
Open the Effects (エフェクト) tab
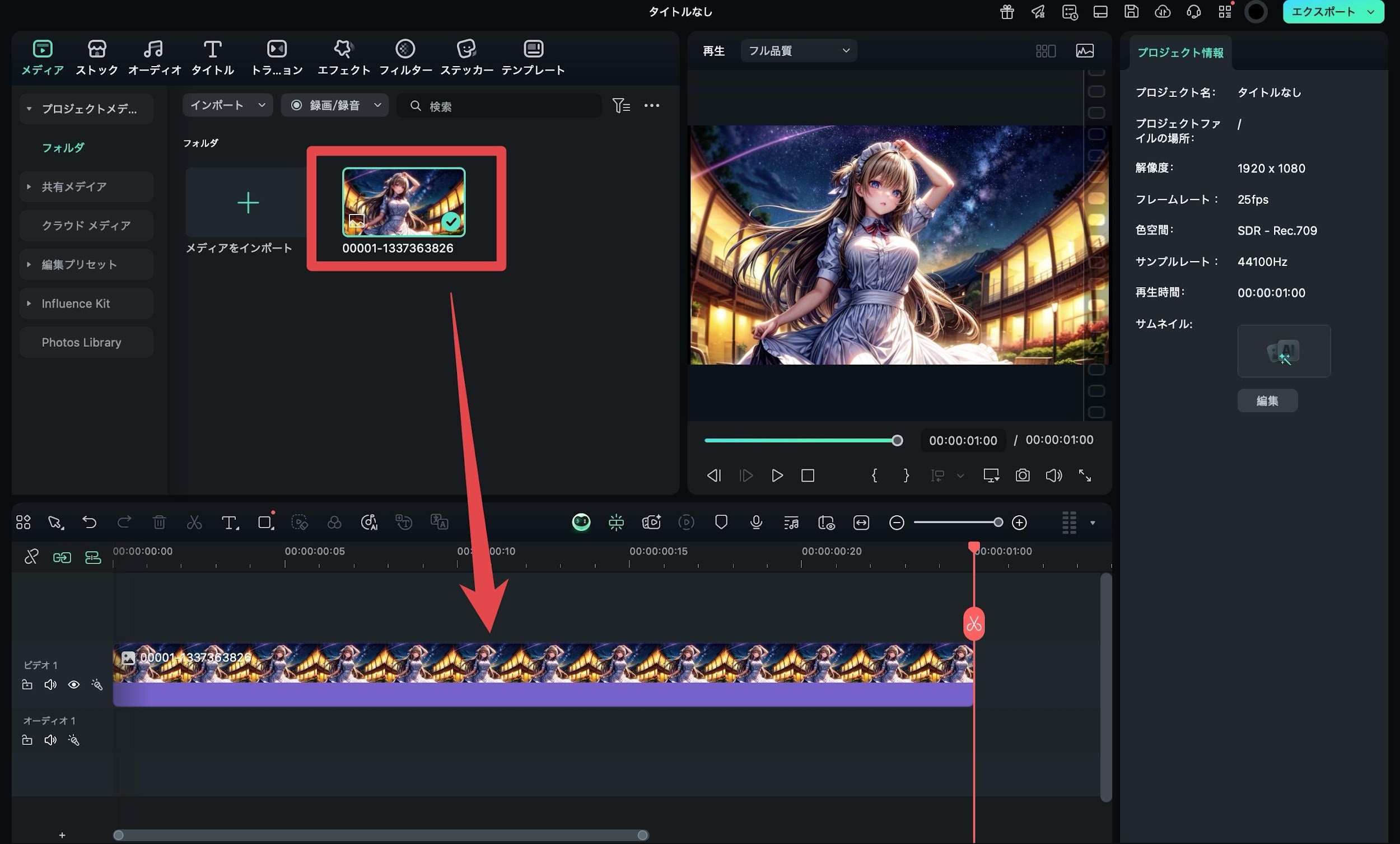pos(344,57)
